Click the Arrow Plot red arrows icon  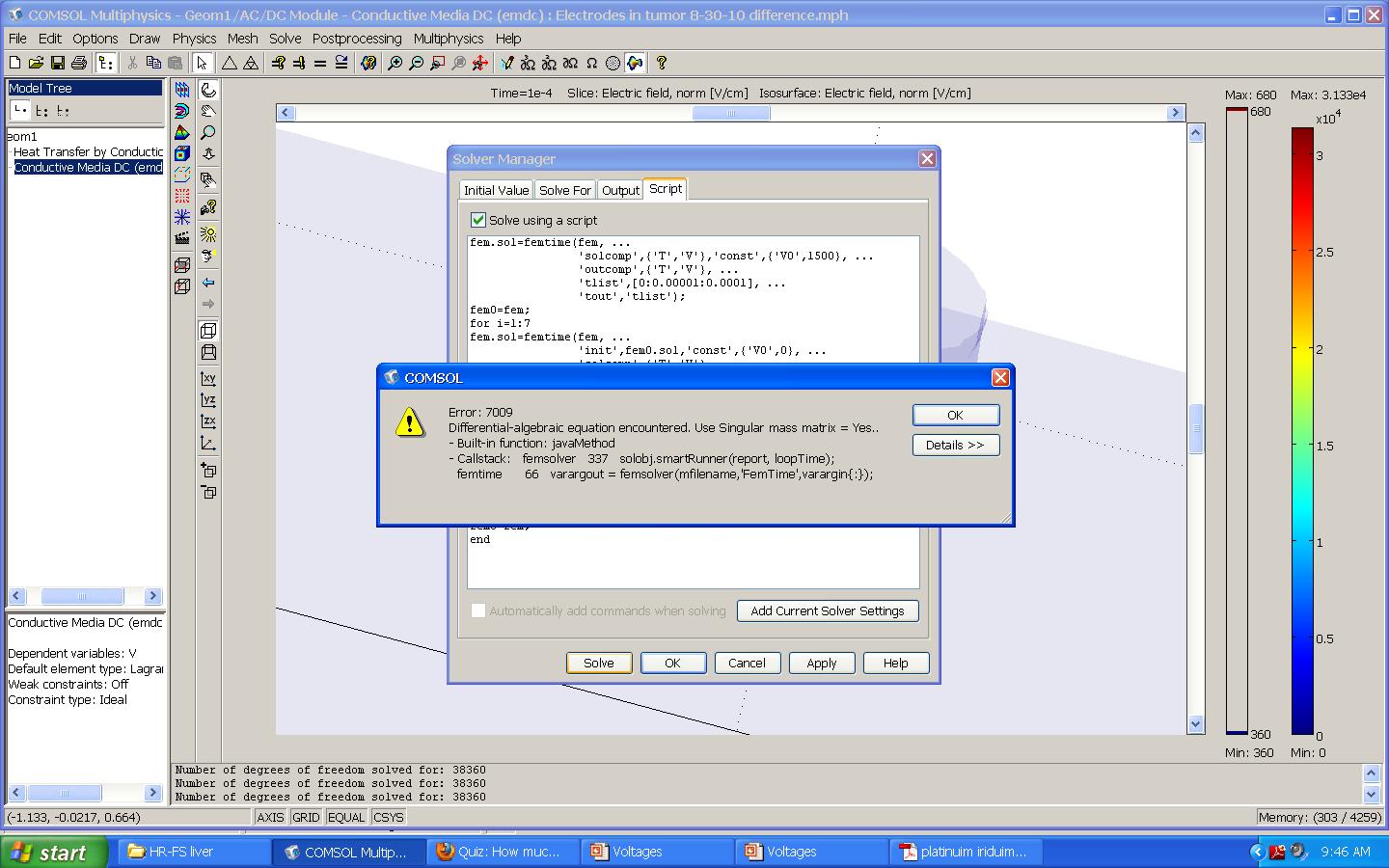[x=182, y=196]
